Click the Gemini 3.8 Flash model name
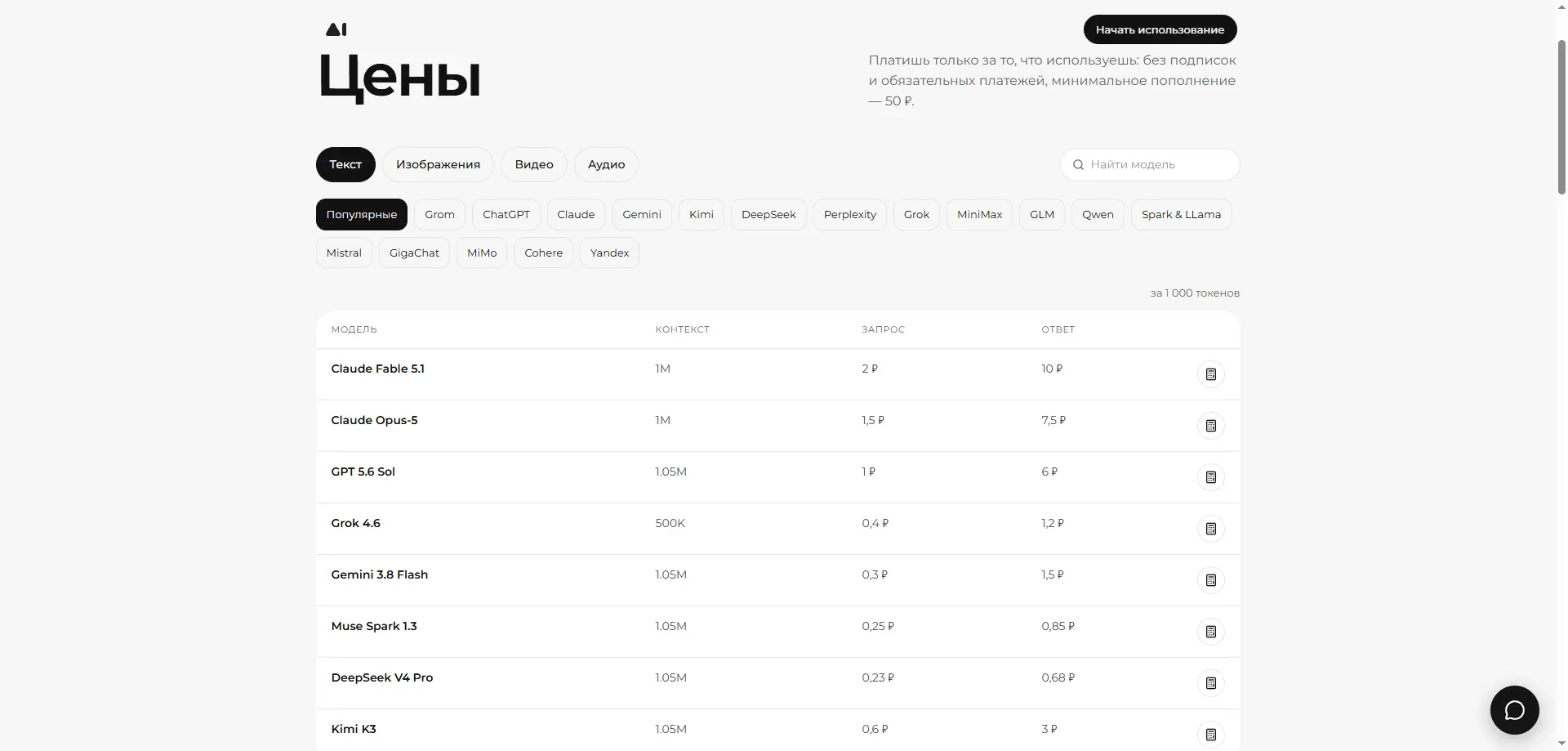This screenshot has height=751, width=1568. click(379, 574)
